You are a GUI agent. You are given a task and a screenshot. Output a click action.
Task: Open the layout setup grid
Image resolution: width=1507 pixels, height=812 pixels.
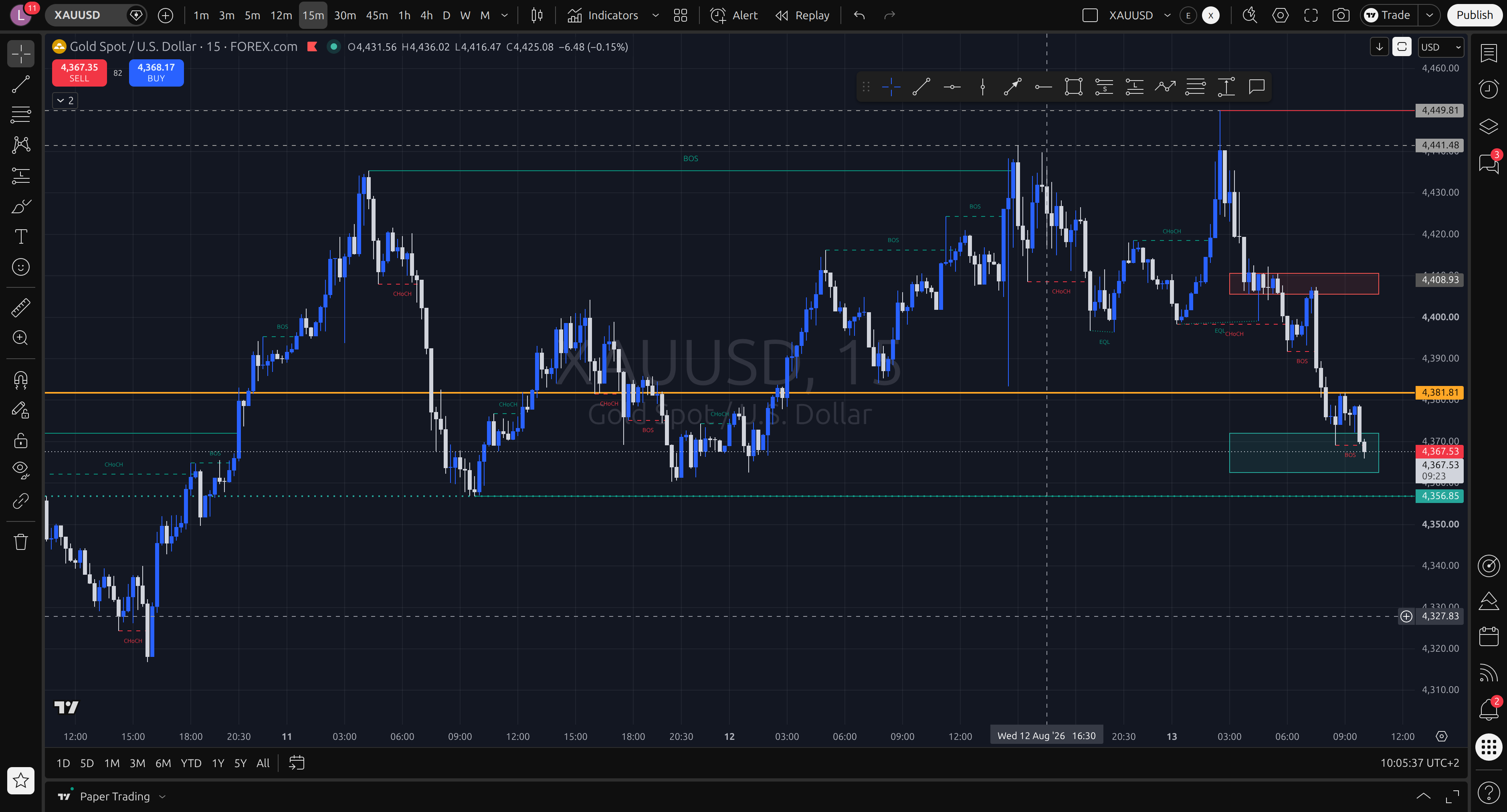[681, 15]
